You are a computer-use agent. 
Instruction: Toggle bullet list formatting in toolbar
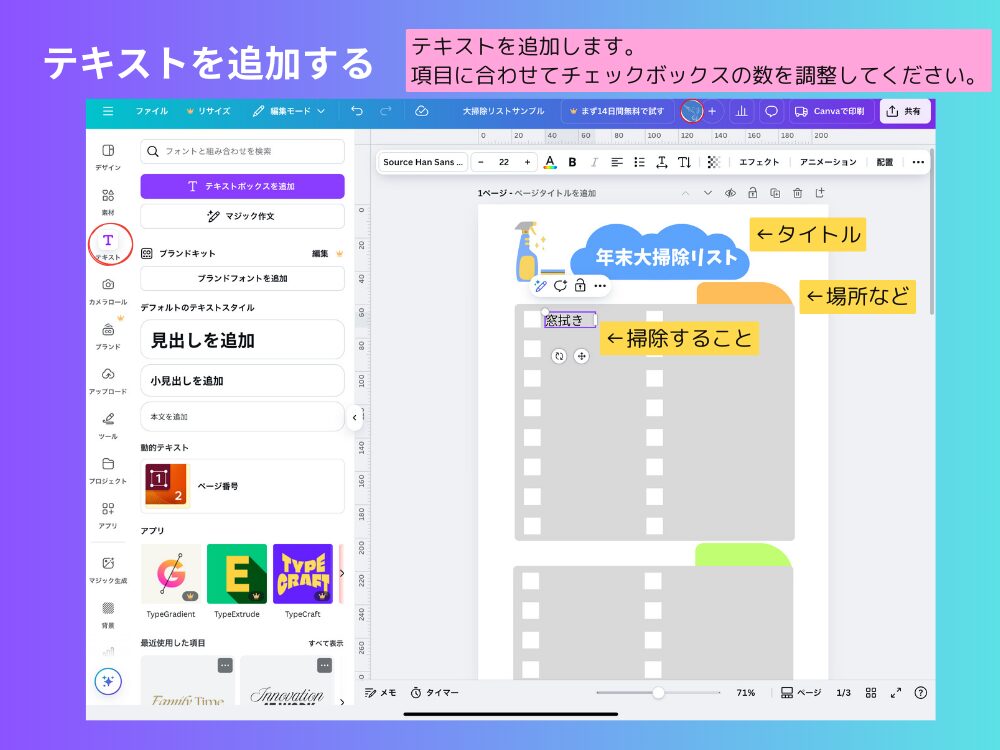tap(638, 162)
